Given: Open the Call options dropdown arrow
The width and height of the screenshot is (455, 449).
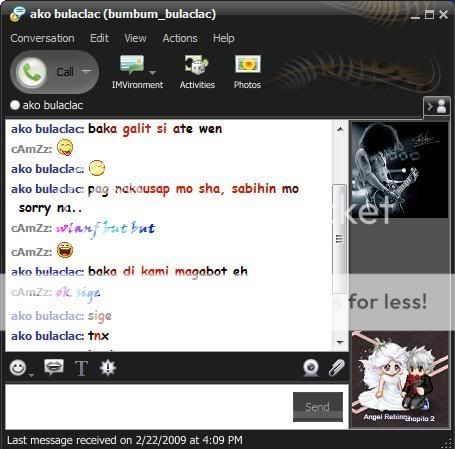Looking at the screenshot, I should pos(86,71).
